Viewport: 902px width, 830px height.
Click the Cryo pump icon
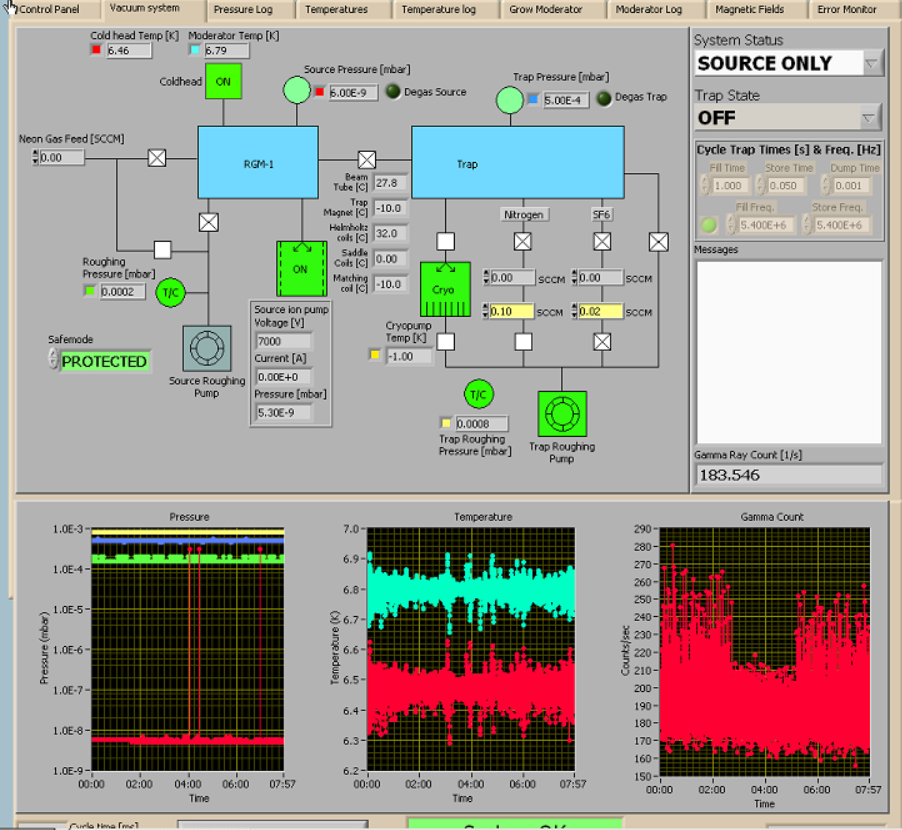coord(444,289)
